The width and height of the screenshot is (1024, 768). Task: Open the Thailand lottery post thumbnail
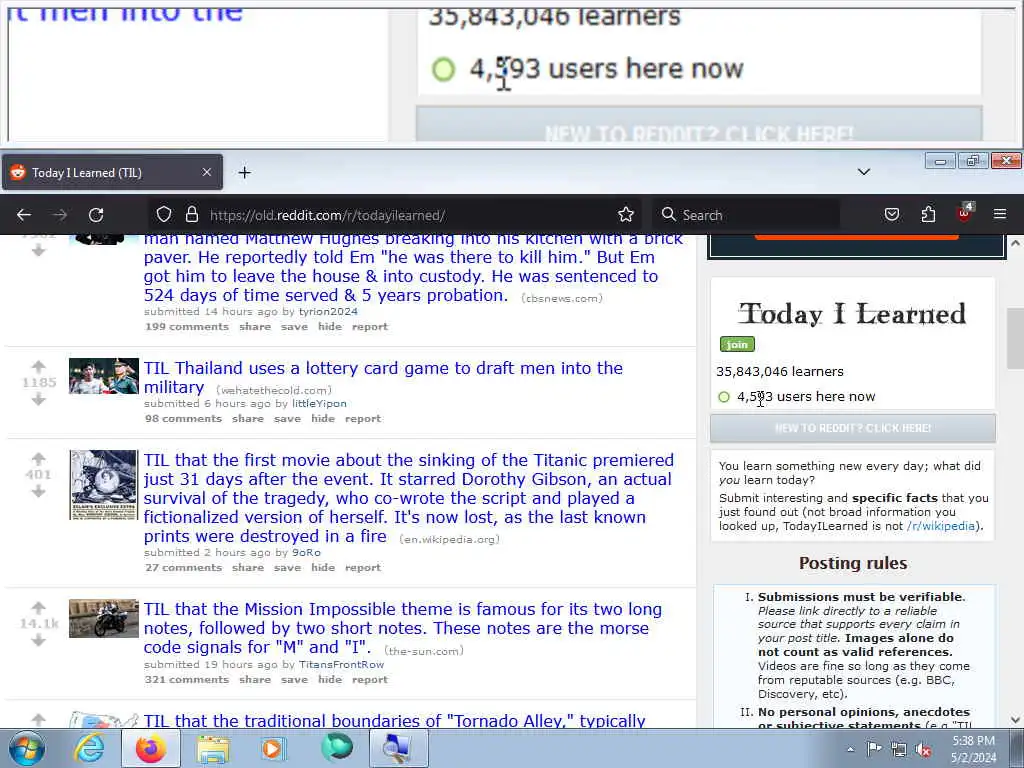104,376
